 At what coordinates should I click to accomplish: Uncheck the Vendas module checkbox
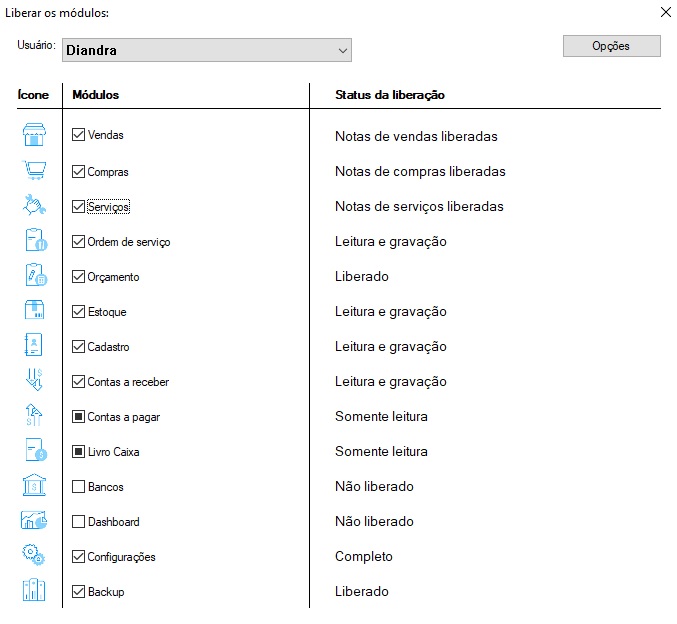[x=79, y=135]
